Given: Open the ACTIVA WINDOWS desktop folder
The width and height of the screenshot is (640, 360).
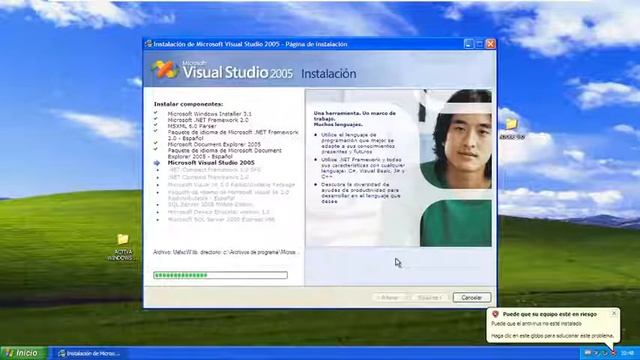Looking at the screenshot, I should [122, 247].
